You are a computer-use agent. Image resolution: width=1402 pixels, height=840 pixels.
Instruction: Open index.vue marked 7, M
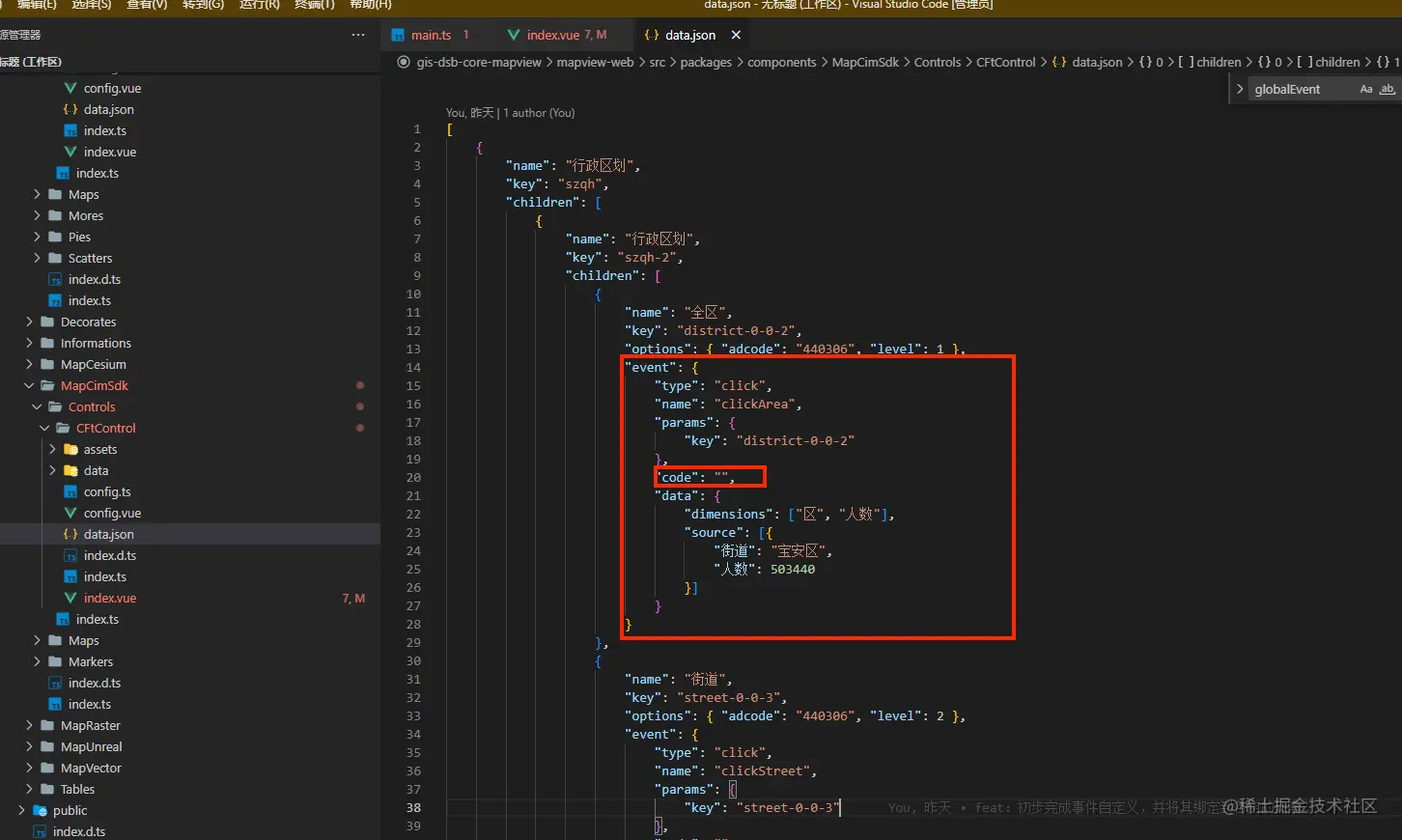110,598
